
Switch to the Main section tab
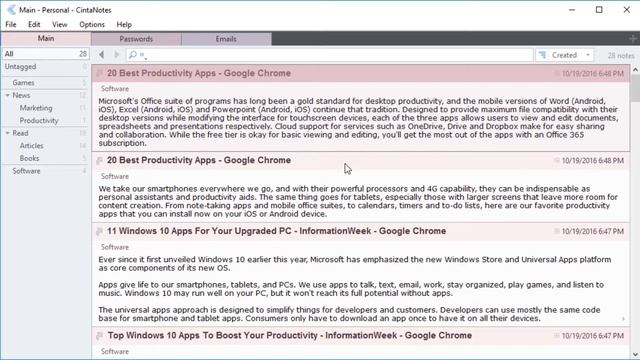pos(46,38)
